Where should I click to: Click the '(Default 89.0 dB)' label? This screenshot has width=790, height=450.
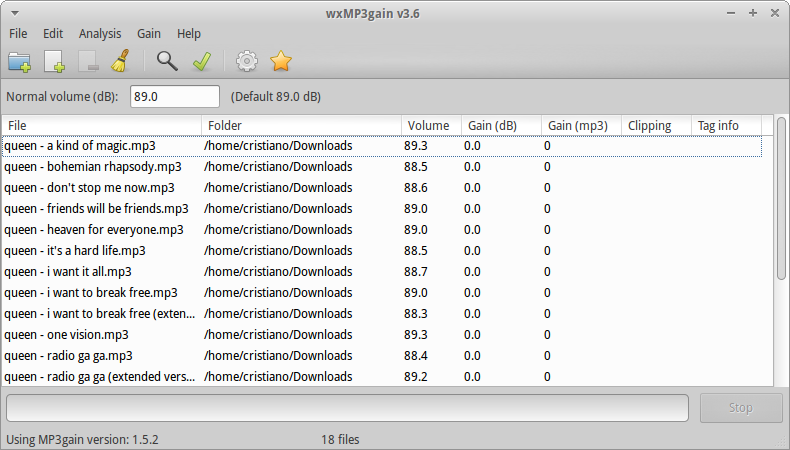tap(276, 97)
